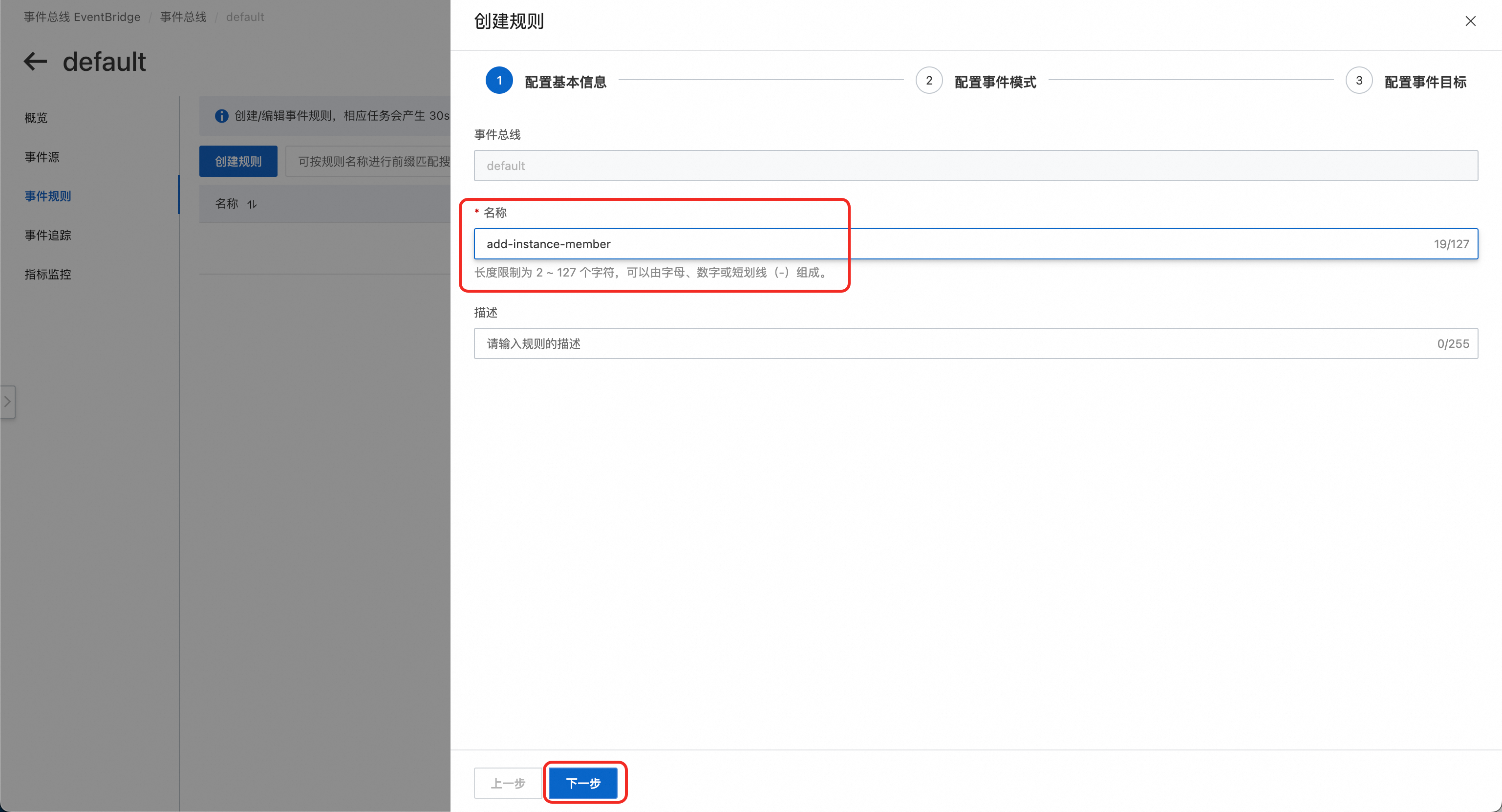
Task: Click the 描述 field label
Action: tap(486, 313)
